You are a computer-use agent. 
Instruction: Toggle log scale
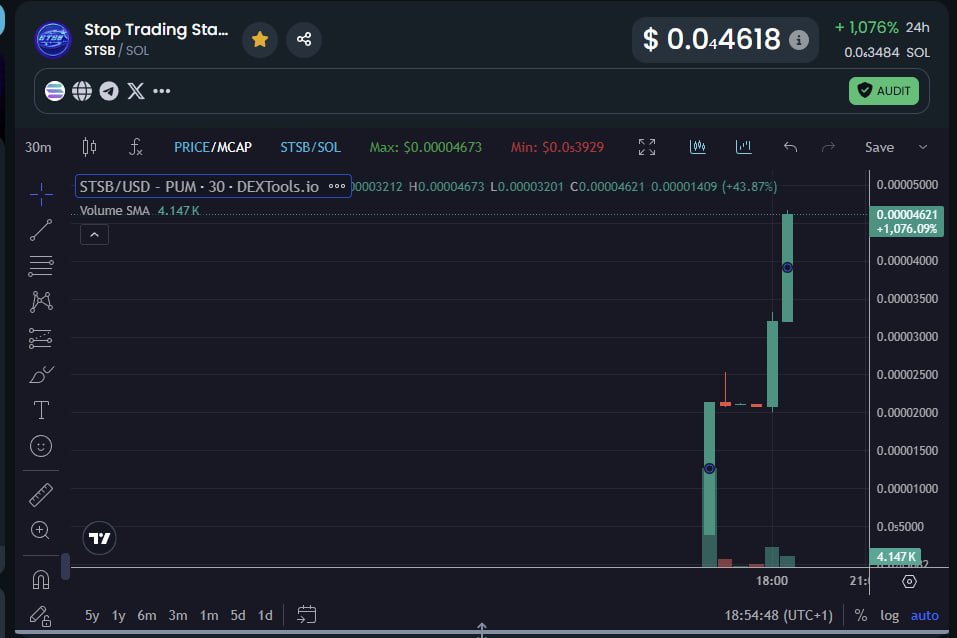889,615
